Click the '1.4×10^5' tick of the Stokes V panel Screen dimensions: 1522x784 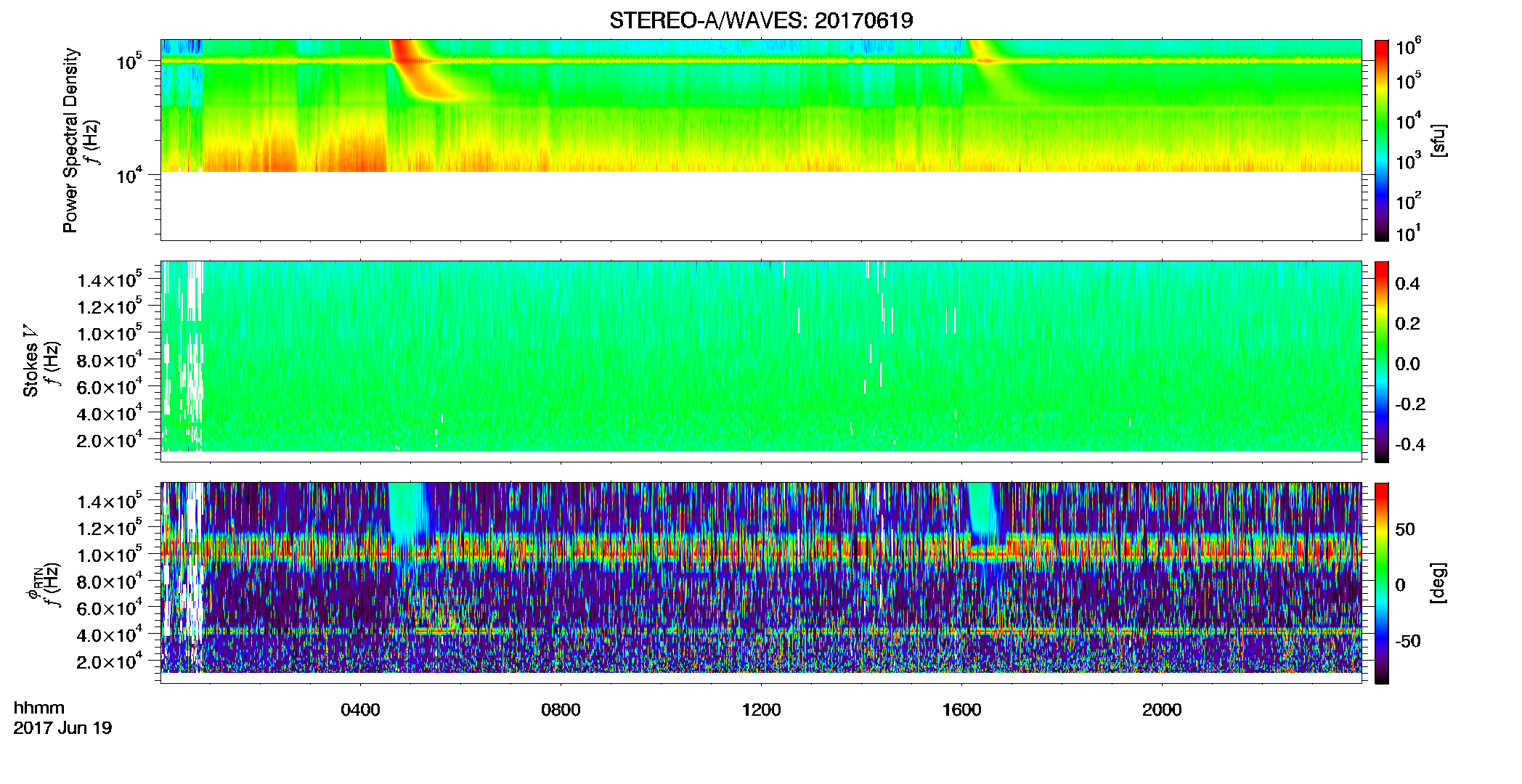[110, 279]
